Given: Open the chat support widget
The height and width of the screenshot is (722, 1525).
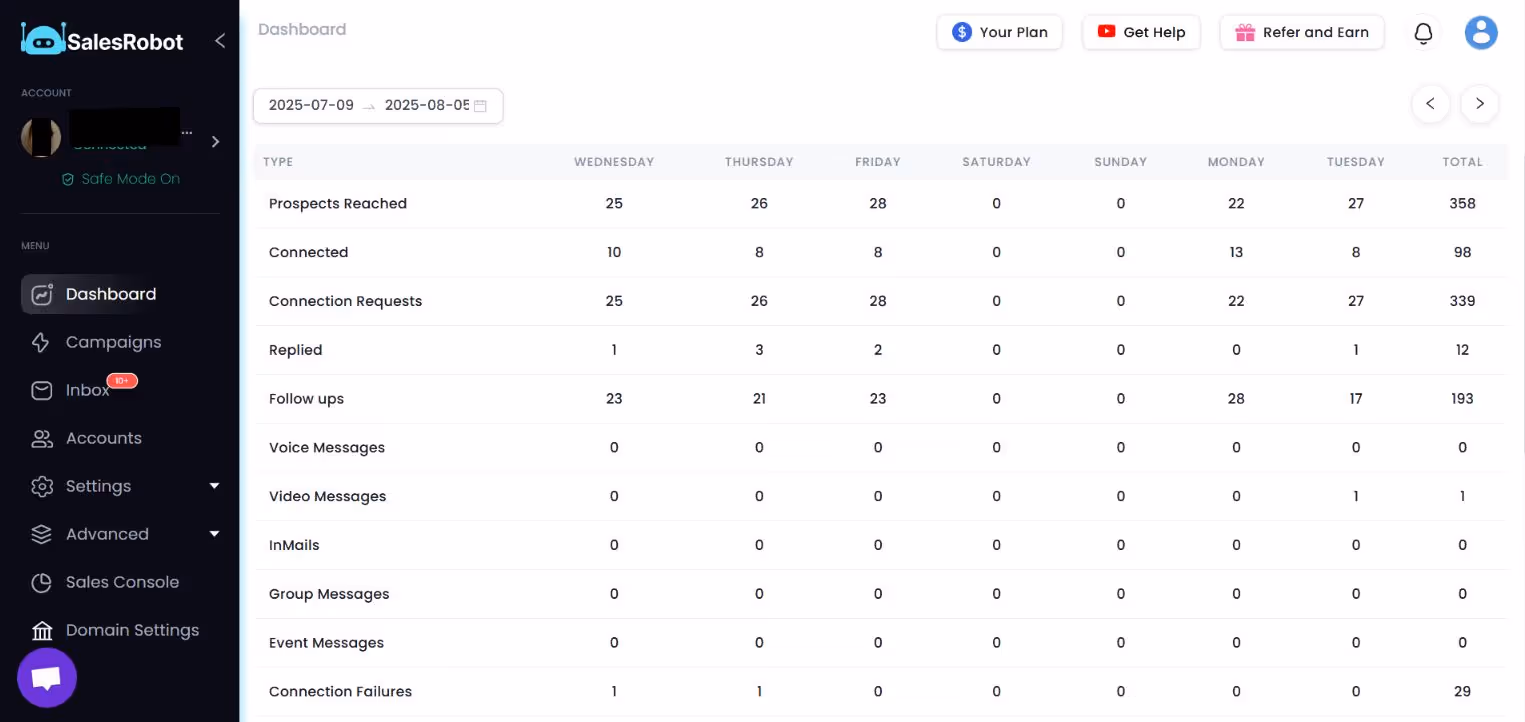Looking at the screenshot, I should click(46, 677).
